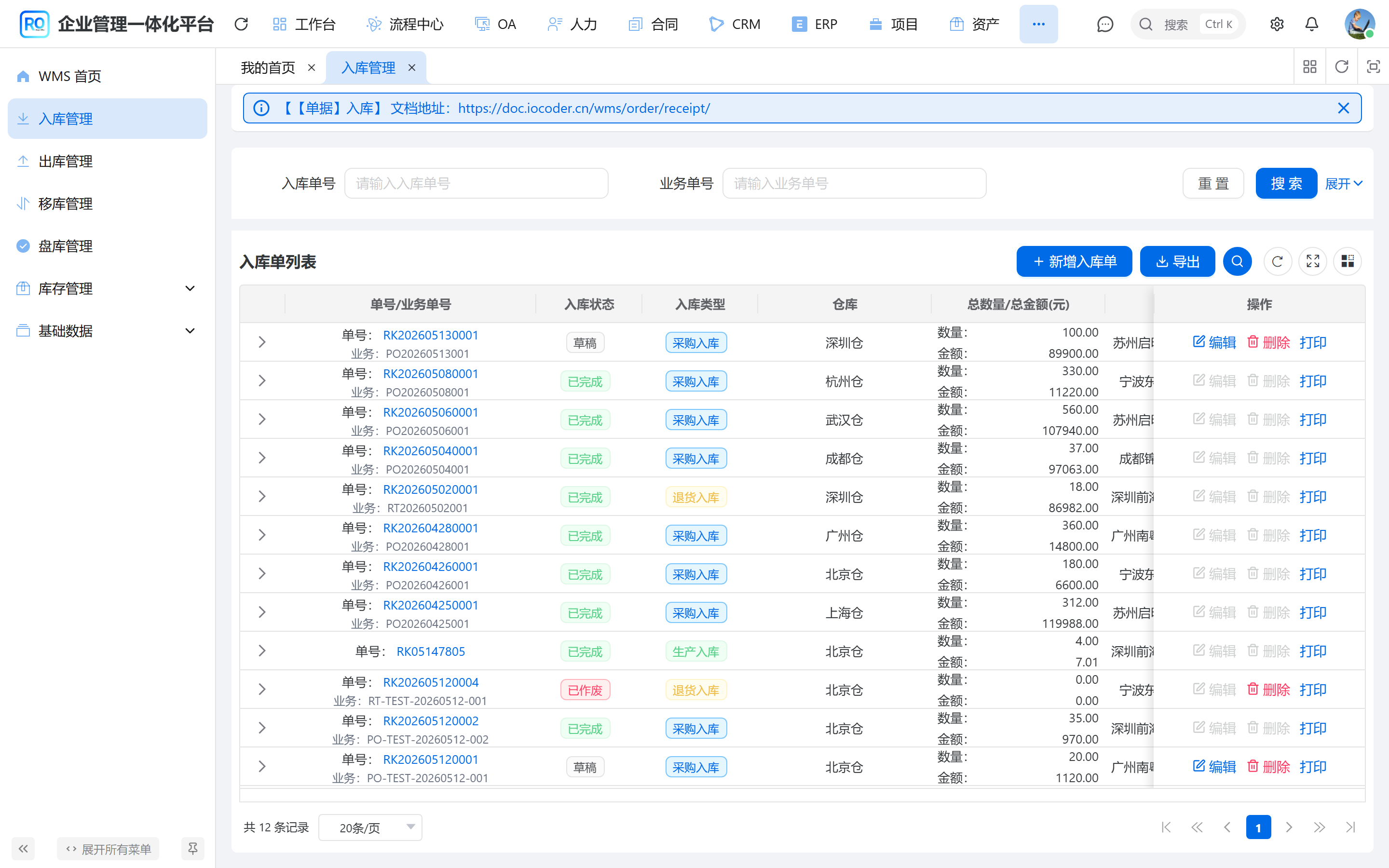The image size is (1389, 868).
Task: Open 出库管理 in the sidebar
Action: point(108,162)
